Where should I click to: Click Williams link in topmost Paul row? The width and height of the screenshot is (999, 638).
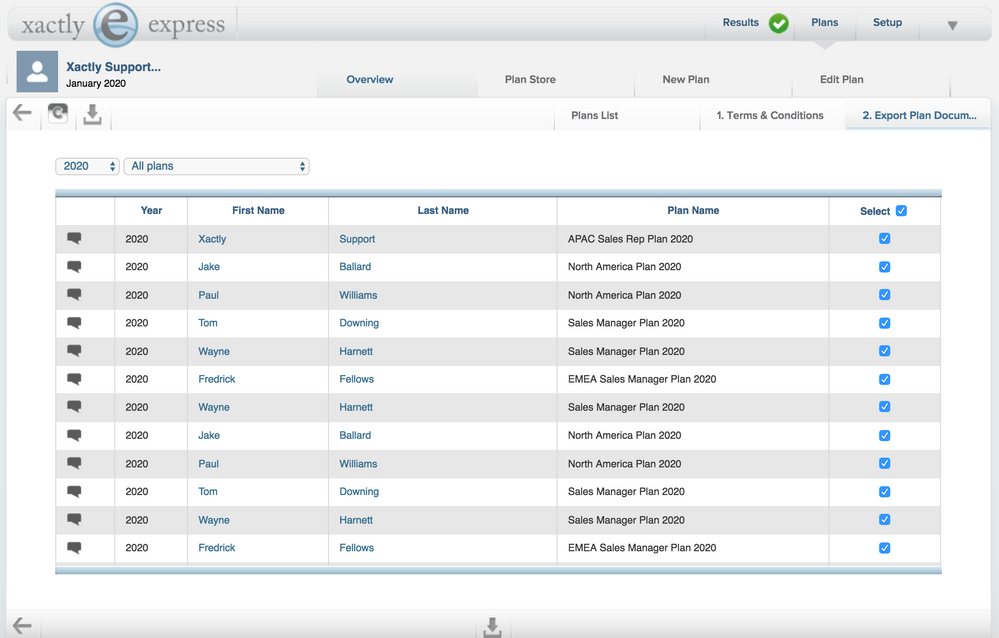coord(358,295)
